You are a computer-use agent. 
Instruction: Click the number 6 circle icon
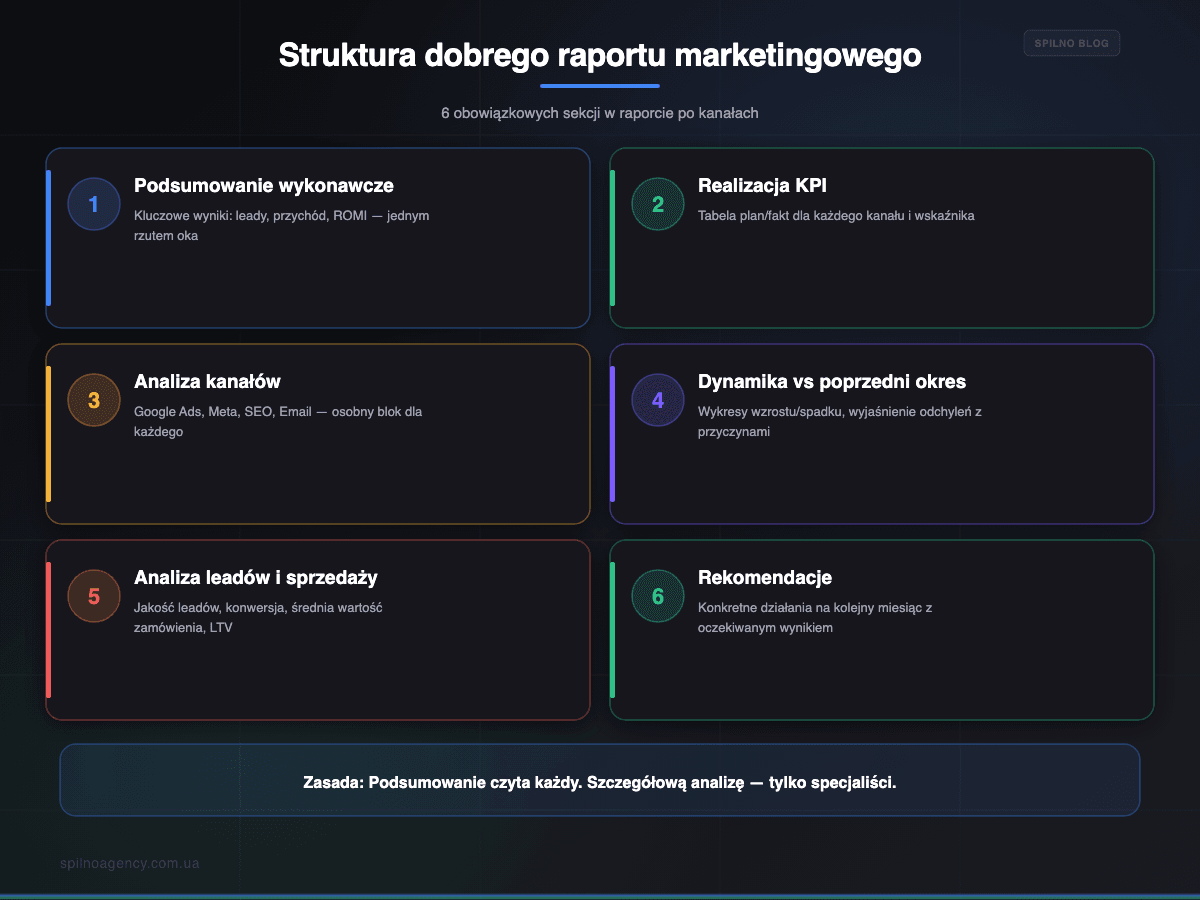point(658,596)
